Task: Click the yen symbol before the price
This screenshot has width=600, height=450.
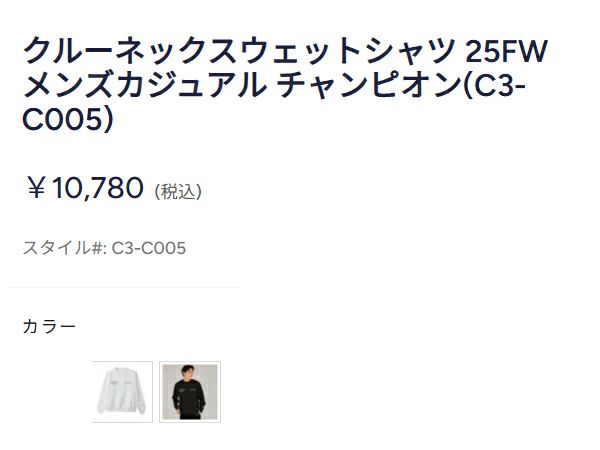Action: [36, 188]
